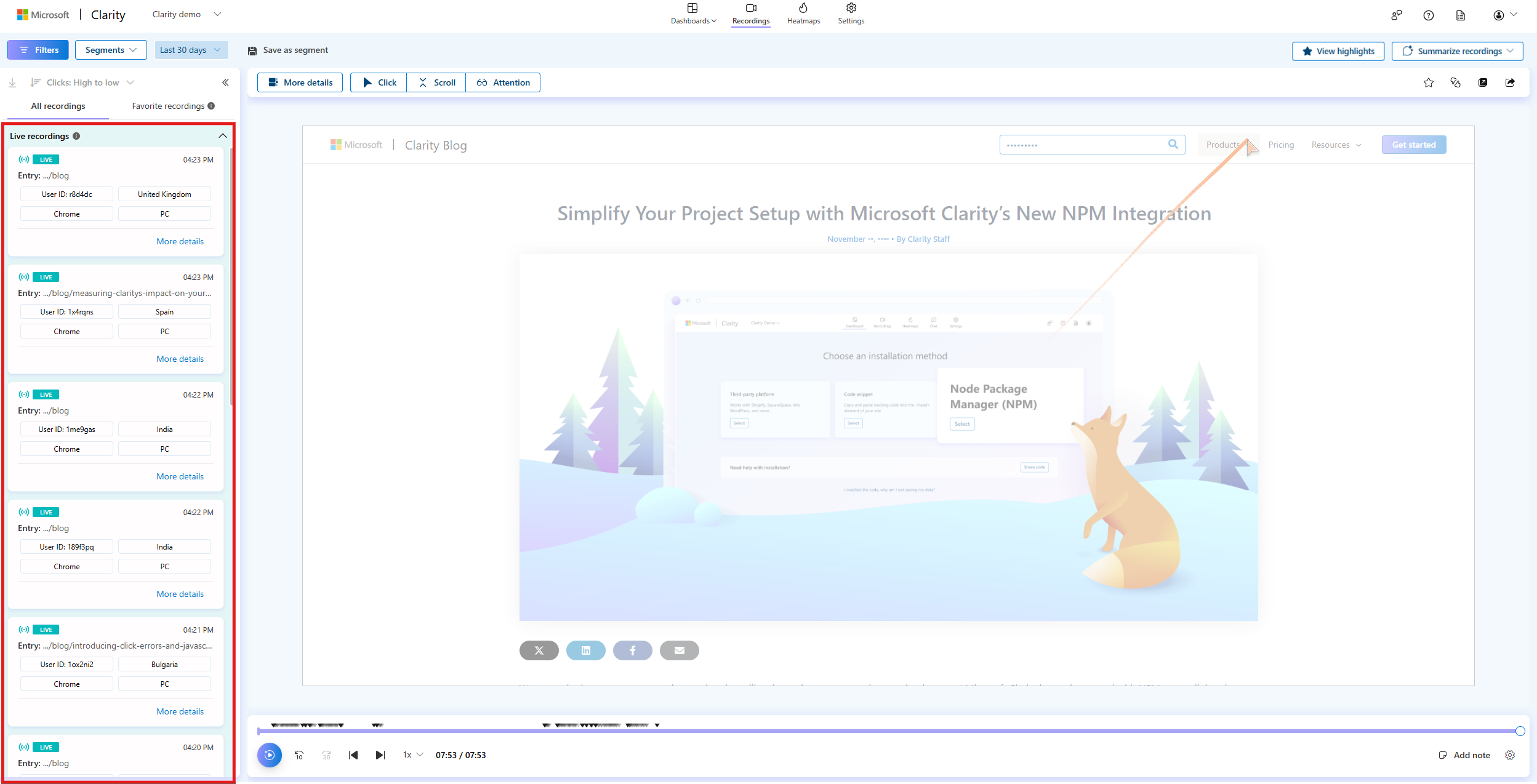The height and width of the screenshot is (784, 1537).
Task: Click the LinkedIn share button
Action: coord(586,650)
